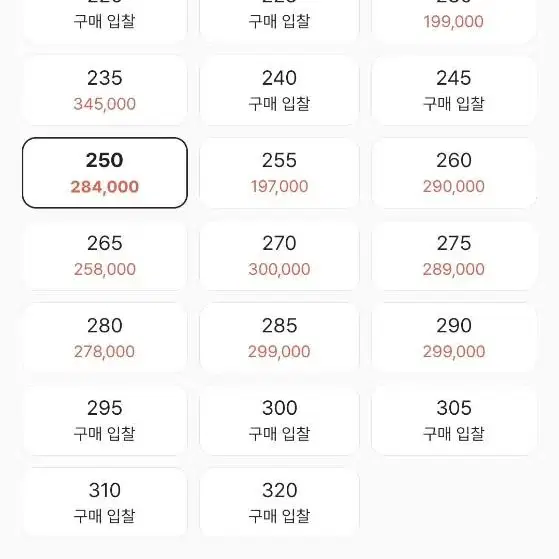Viewport: 559px width, 559px height.
Task: Pick size 255 priced 197,000
Action: click(x=279, y=173)
